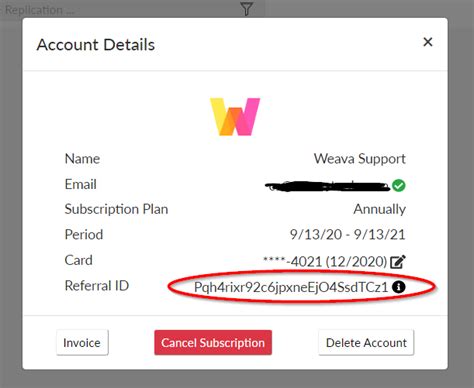The width and height of the screenshot is (474, 388).
Task: Edit the card with the pencil icon
Action: pos(398,262)
